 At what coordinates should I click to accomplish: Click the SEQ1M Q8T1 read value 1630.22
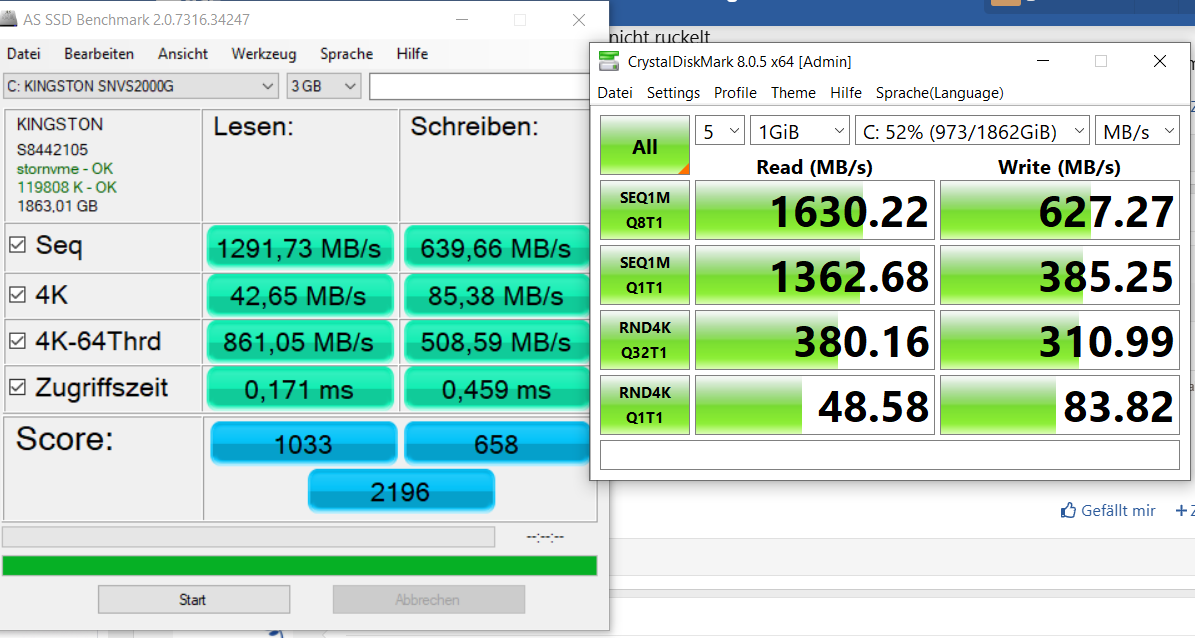pos(815,210)
